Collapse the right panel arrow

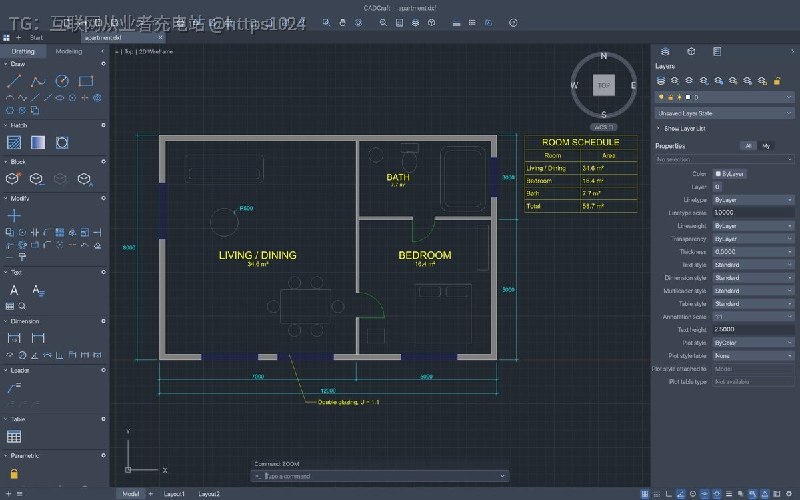pos(792,52)
